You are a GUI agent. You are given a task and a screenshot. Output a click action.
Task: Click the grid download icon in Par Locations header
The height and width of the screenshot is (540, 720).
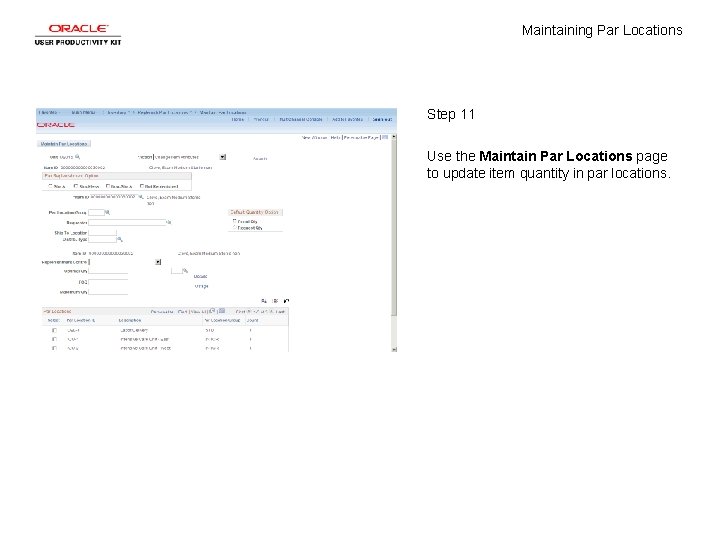tap(222, 311)
